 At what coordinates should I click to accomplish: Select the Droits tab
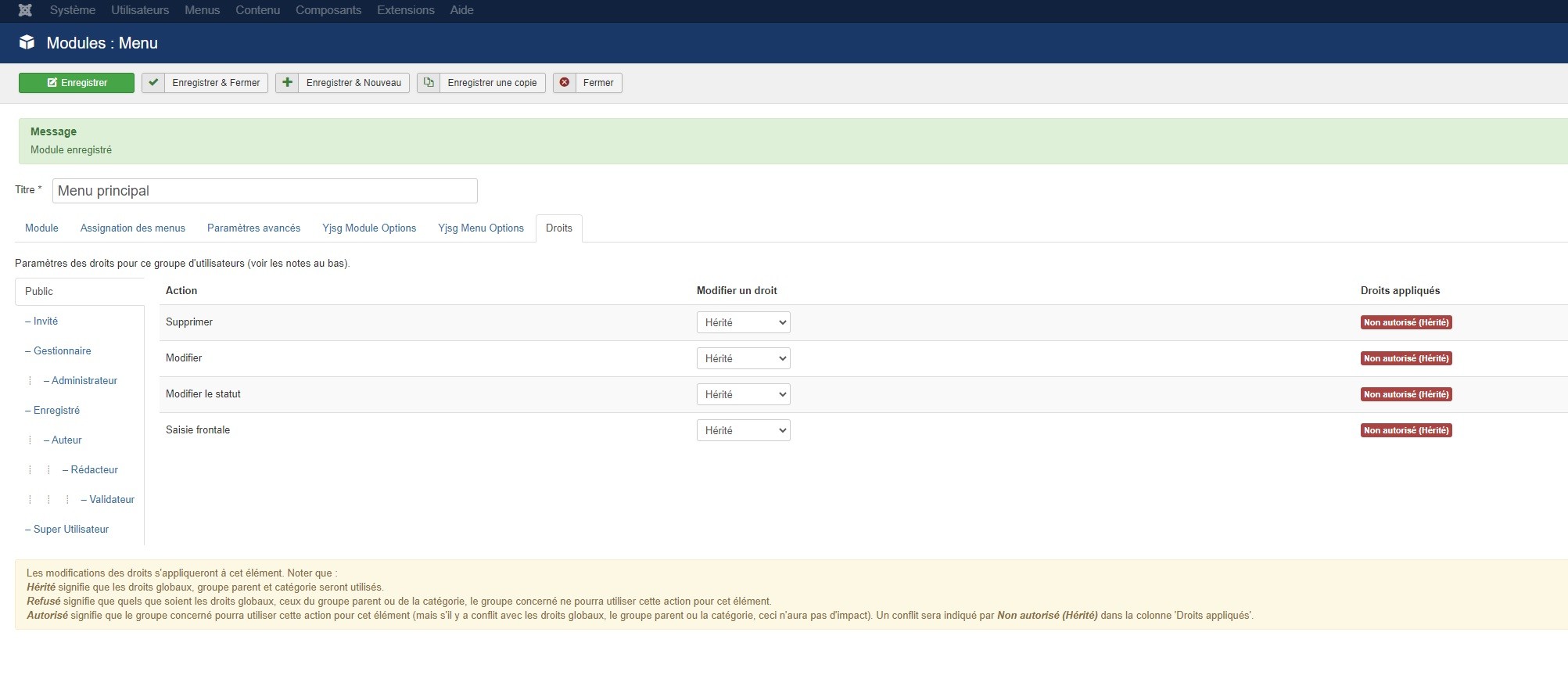click(559, 228)
